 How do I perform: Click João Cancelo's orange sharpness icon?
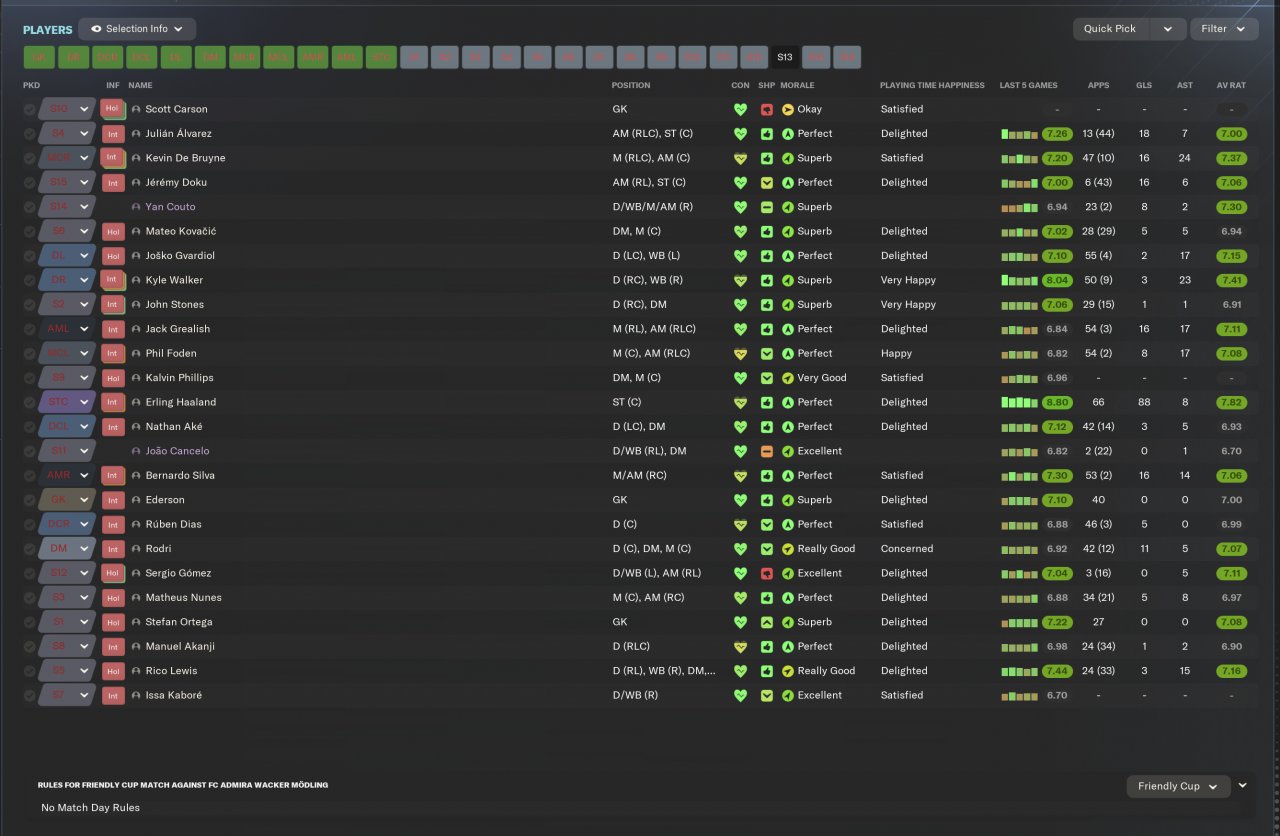[x=767, y=451]
